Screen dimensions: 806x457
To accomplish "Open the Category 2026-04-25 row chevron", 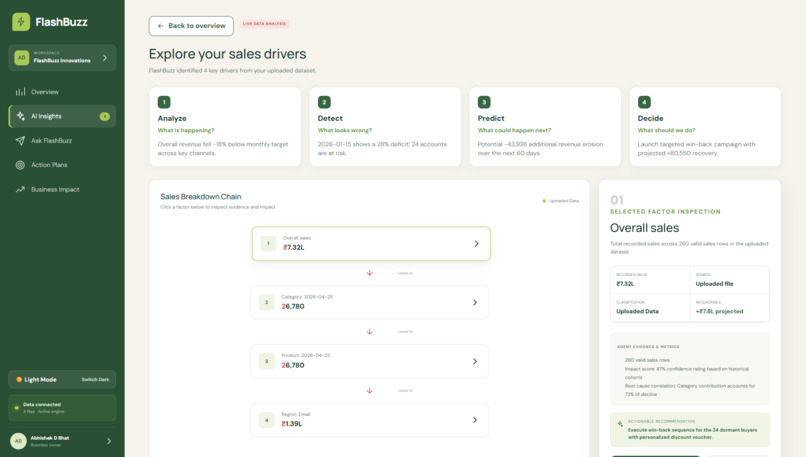I will pyautogui.click(x=474, y=302).
